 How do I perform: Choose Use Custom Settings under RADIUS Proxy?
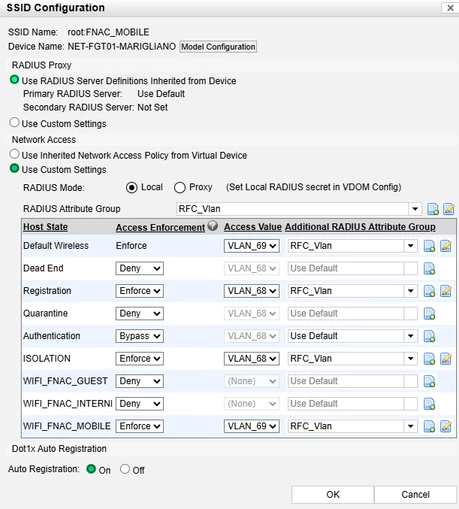click(14, 123)
